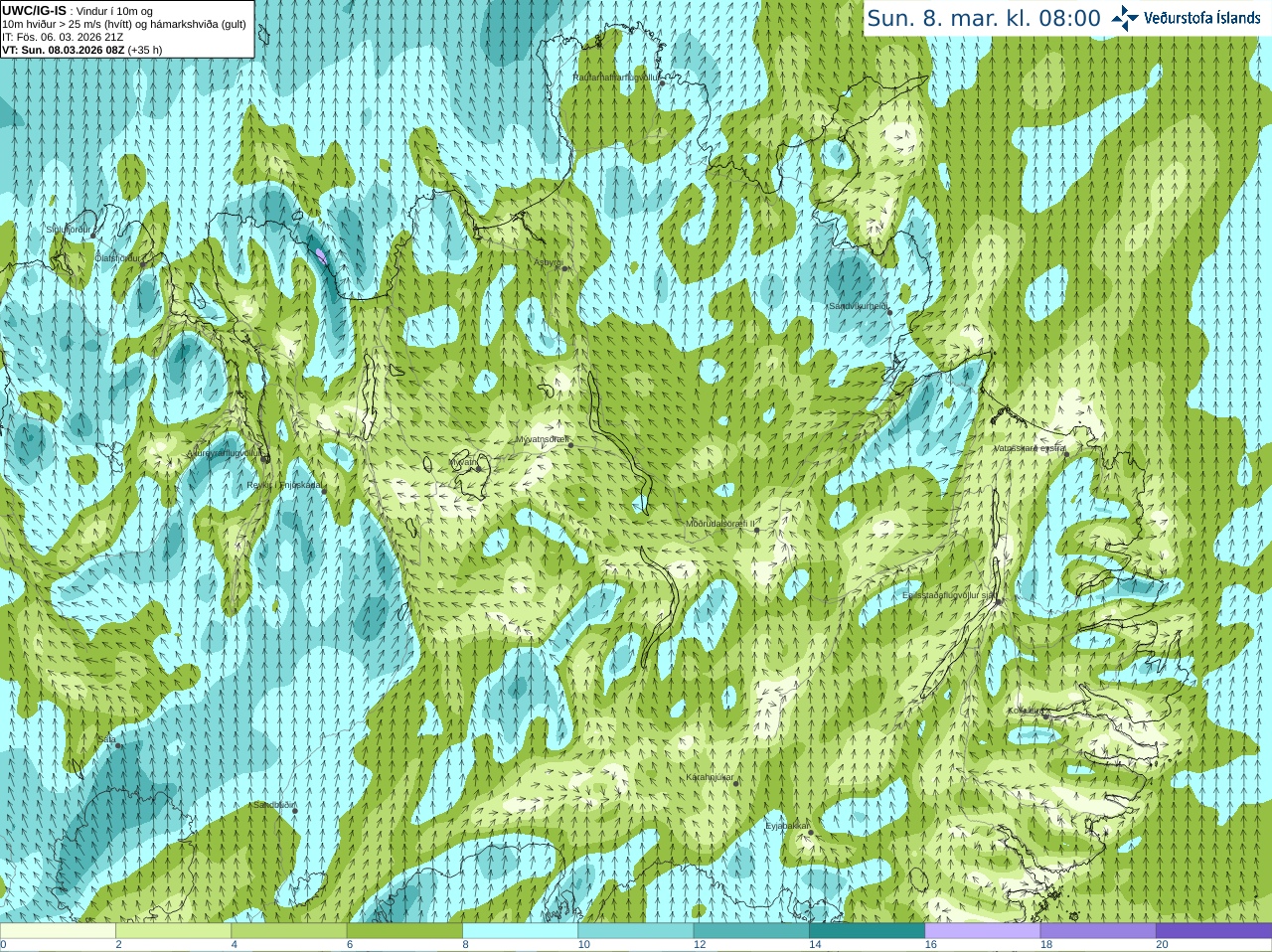Click the 0–2 m/s pale yellow legend swatch
This screenshot has height=952, width=1272.
pyautogui.click(x=58, y=931)
